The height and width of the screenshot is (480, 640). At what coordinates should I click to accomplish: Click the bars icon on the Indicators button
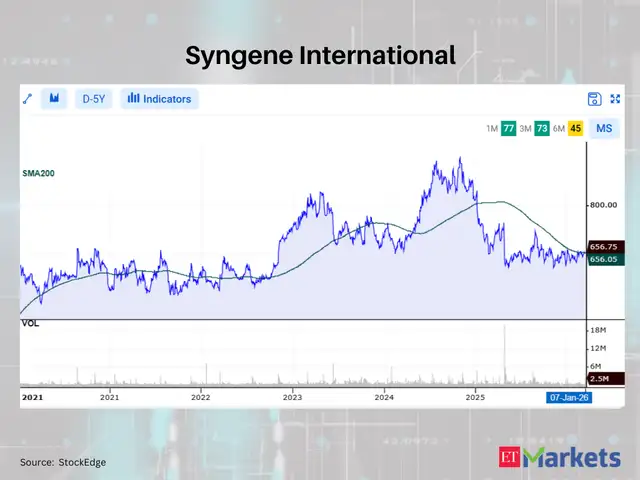point(133,98)
